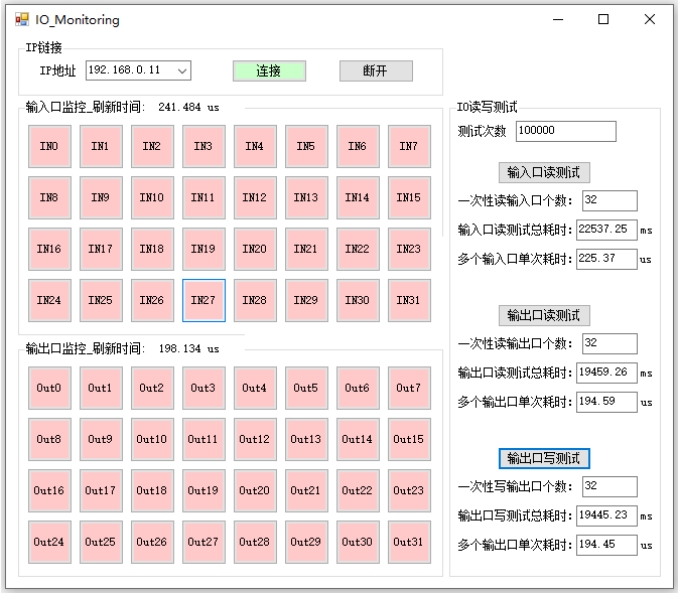
Task: Toggle output Out13
Action: (306, 439)
